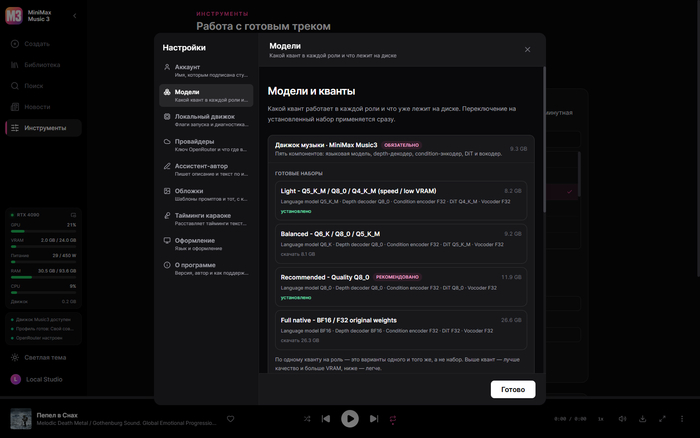The image size is (700, 438).
Task: Toggle Светлая тема theme switch
Action: (x=43, y=357)
